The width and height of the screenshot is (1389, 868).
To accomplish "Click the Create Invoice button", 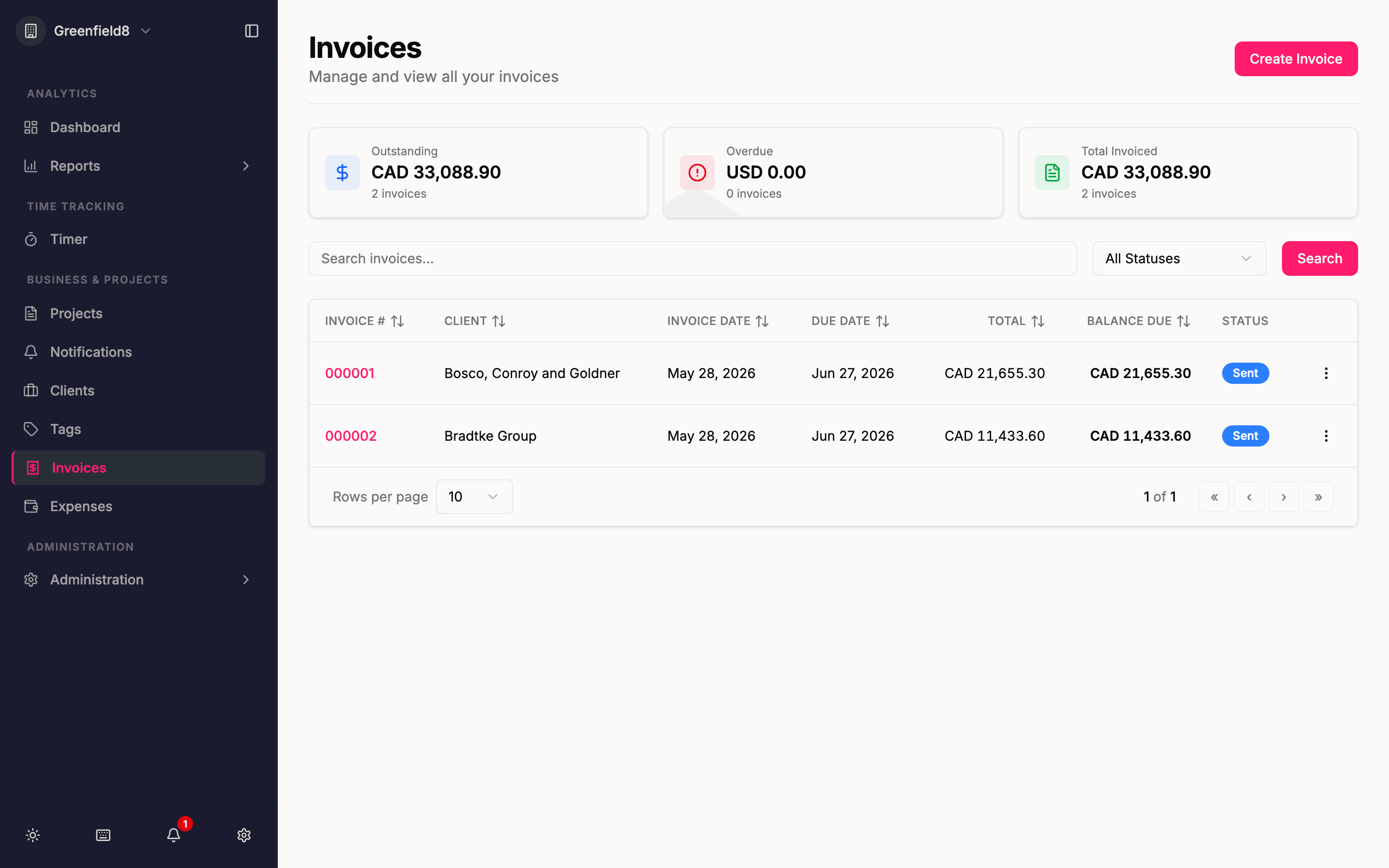I will (x=1296, y=58).
